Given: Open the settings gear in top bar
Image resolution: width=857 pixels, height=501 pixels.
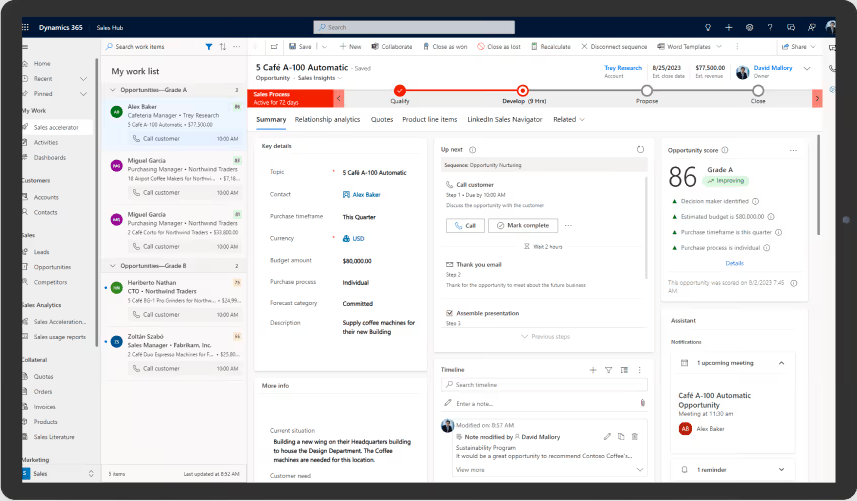Looking at the screenshot, I should tap(749, 27).
